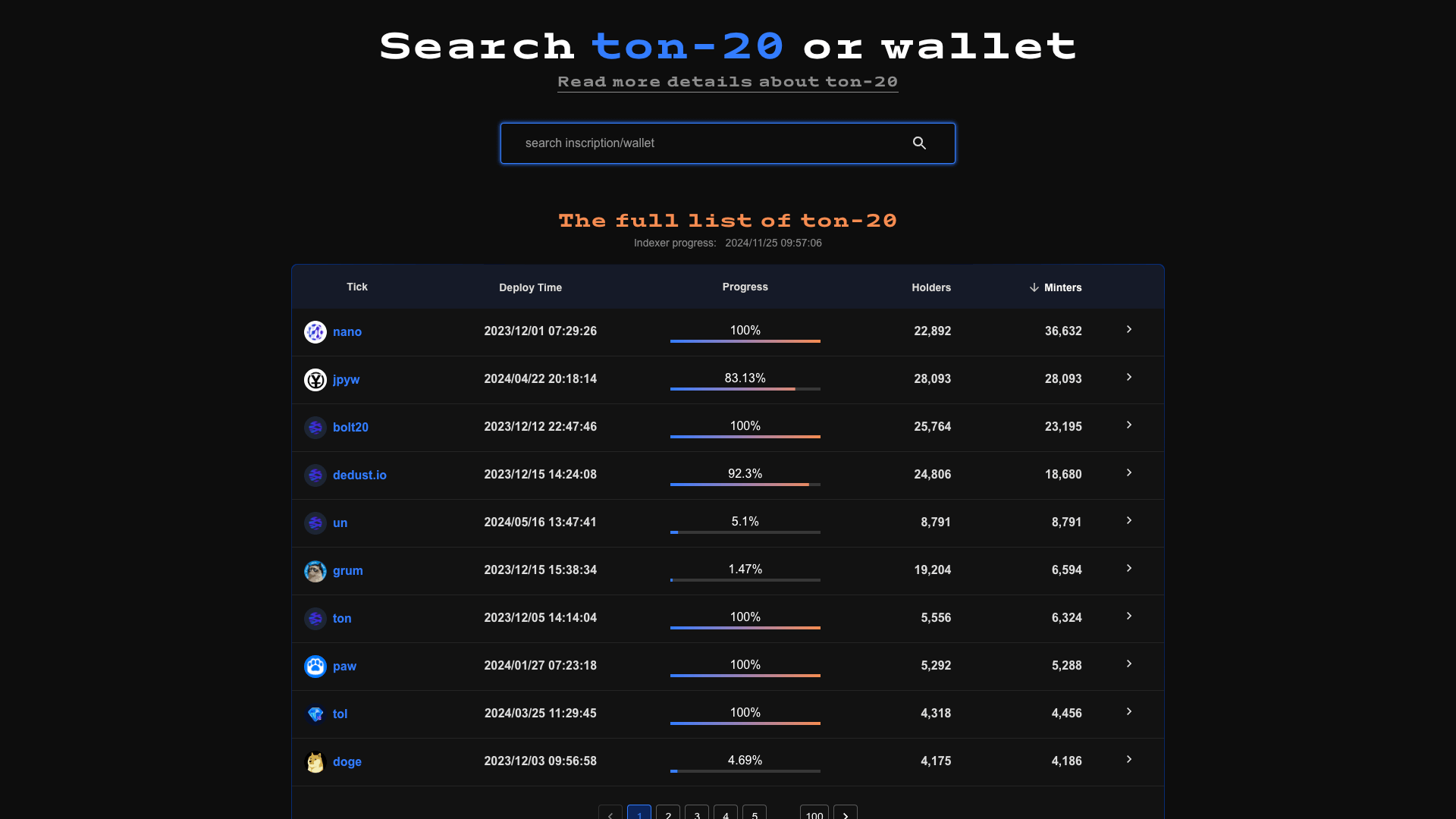Open the ton token link
The width and height of the screenshot is (1456, 819).
pyautogui.click(x=342, y=619)
